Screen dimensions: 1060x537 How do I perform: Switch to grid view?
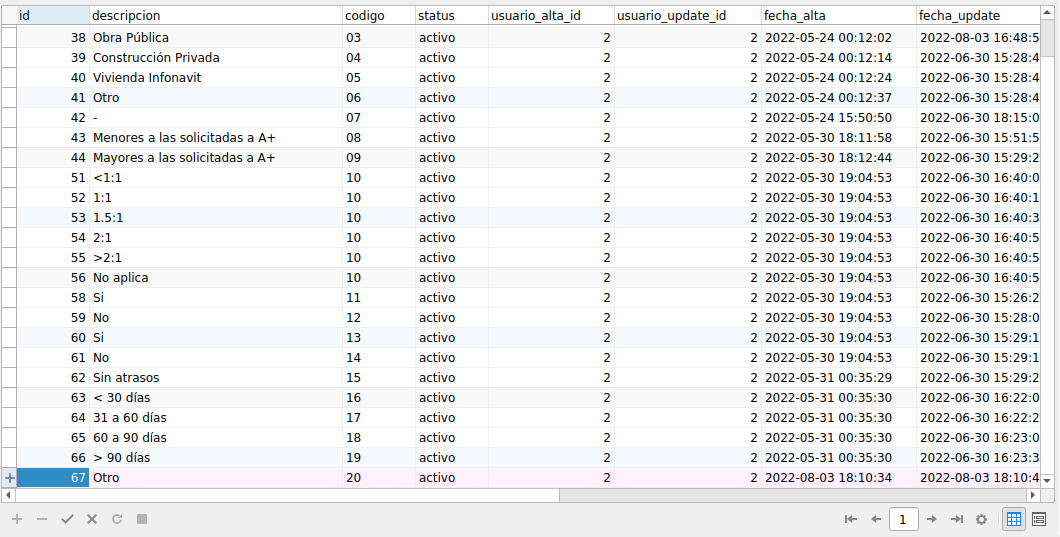[x=1014, y=519]
